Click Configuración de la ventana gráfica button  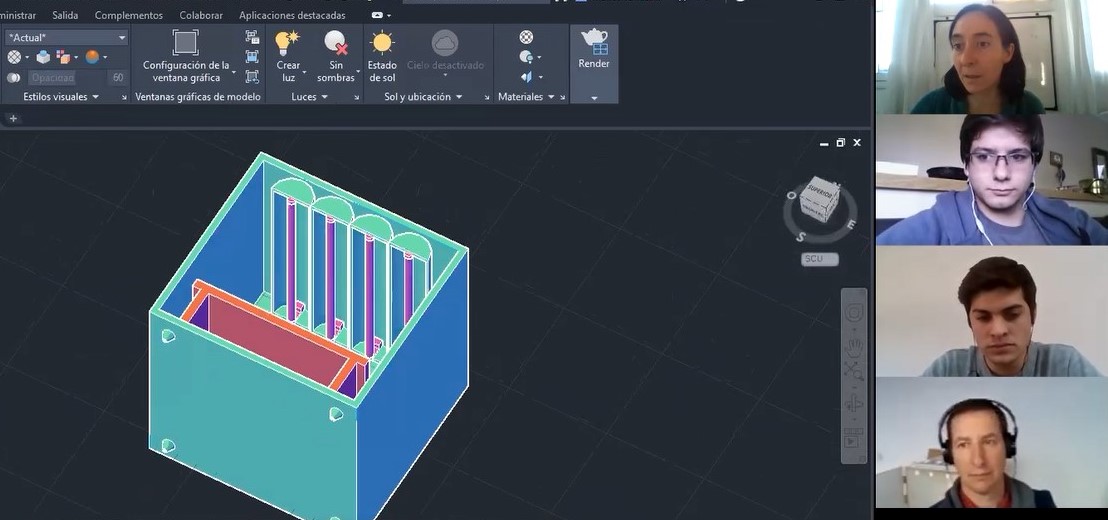click(186, 55)
